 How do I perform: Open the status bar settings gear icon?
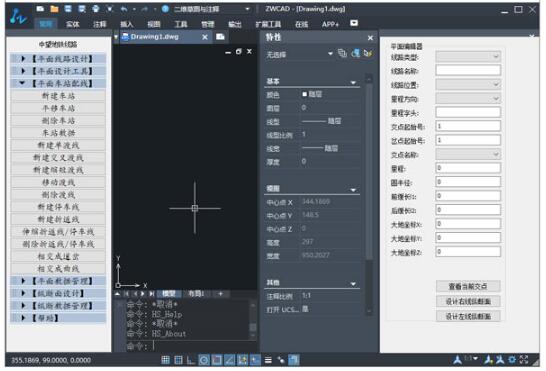tap(512, 360)
